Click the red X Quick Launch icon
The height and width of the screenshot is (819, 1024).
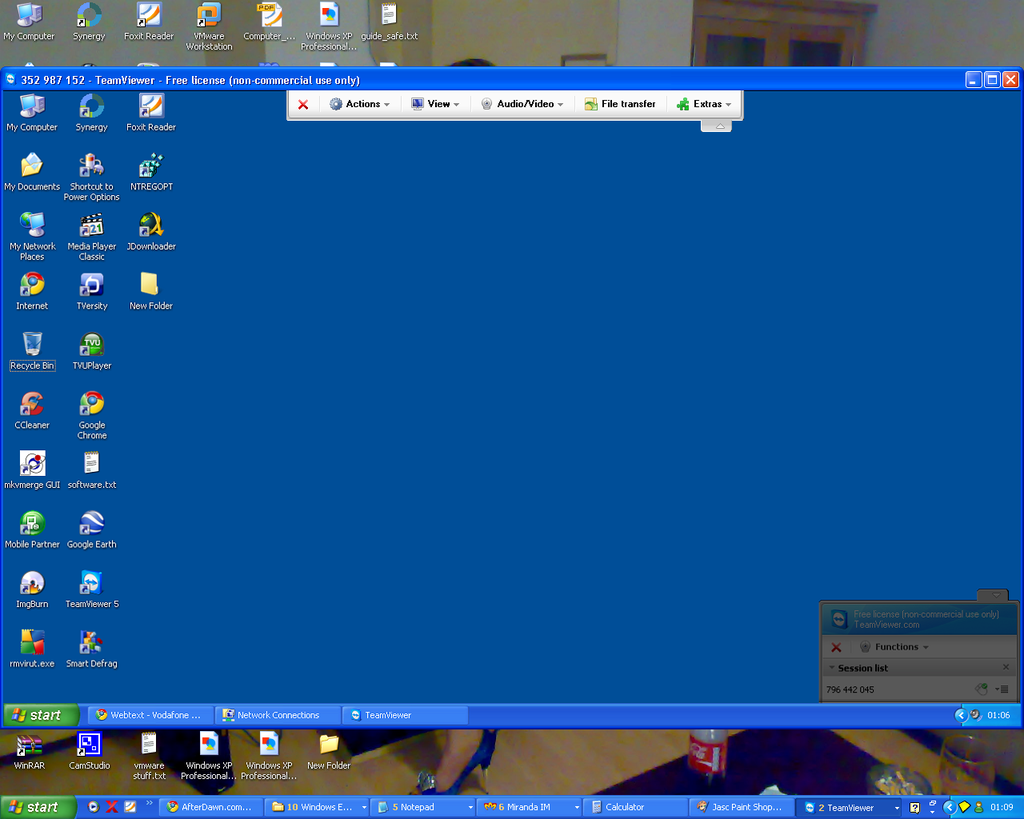[112, 807]
